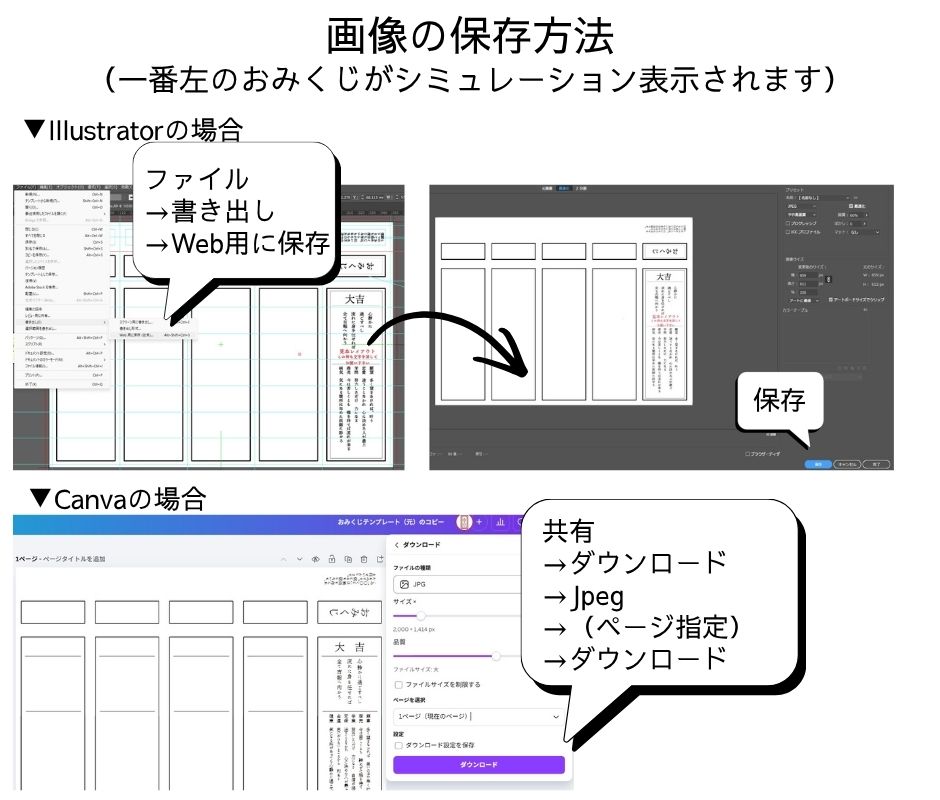Image resolution: width=940 pixels, height=800 pixels.
Task: Click the add page icon above the Canva page
Action: coord(379,558)
